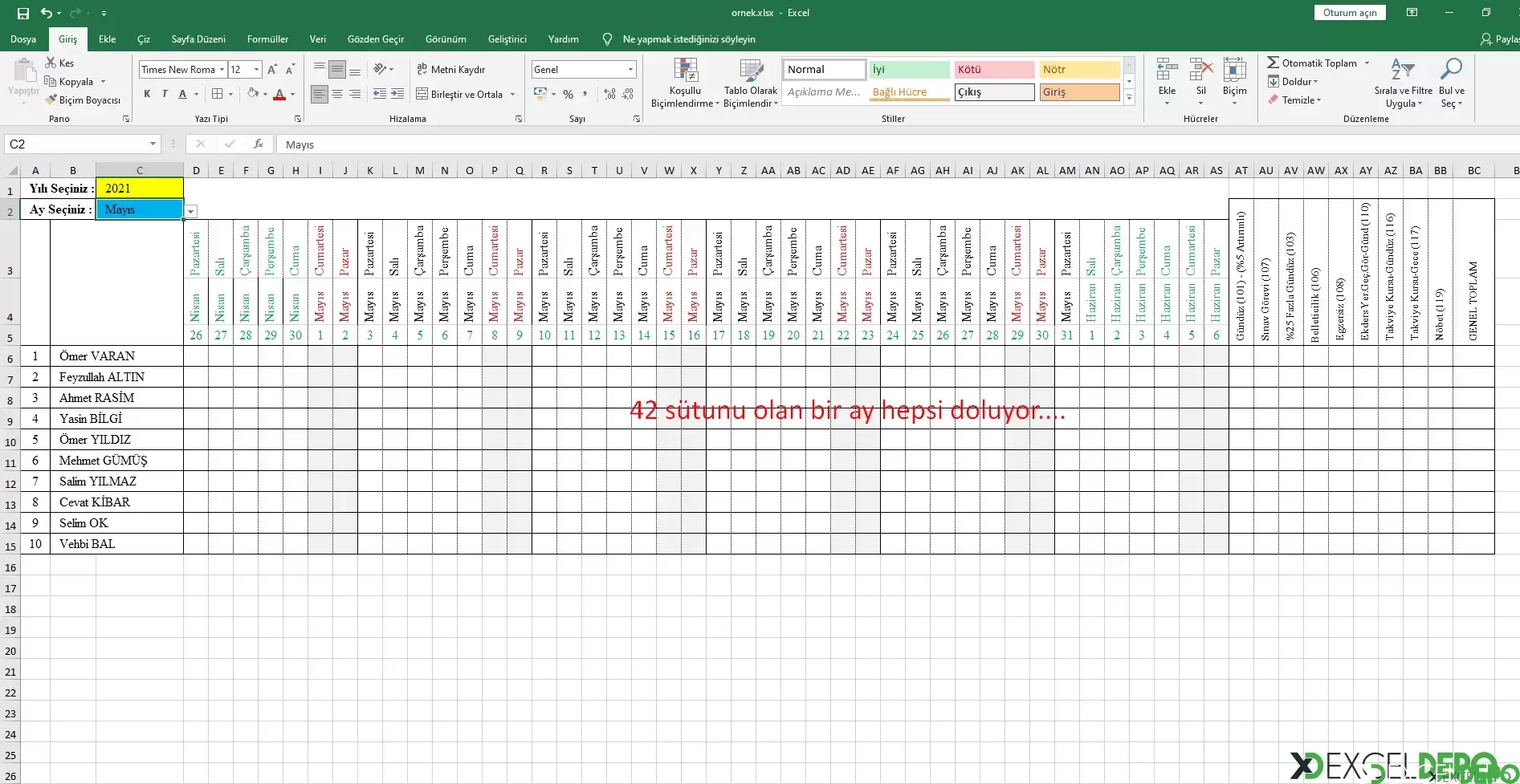Apply the Nötr cell style
This screenshot has width=1520, height=784.
click(1079, 69)
